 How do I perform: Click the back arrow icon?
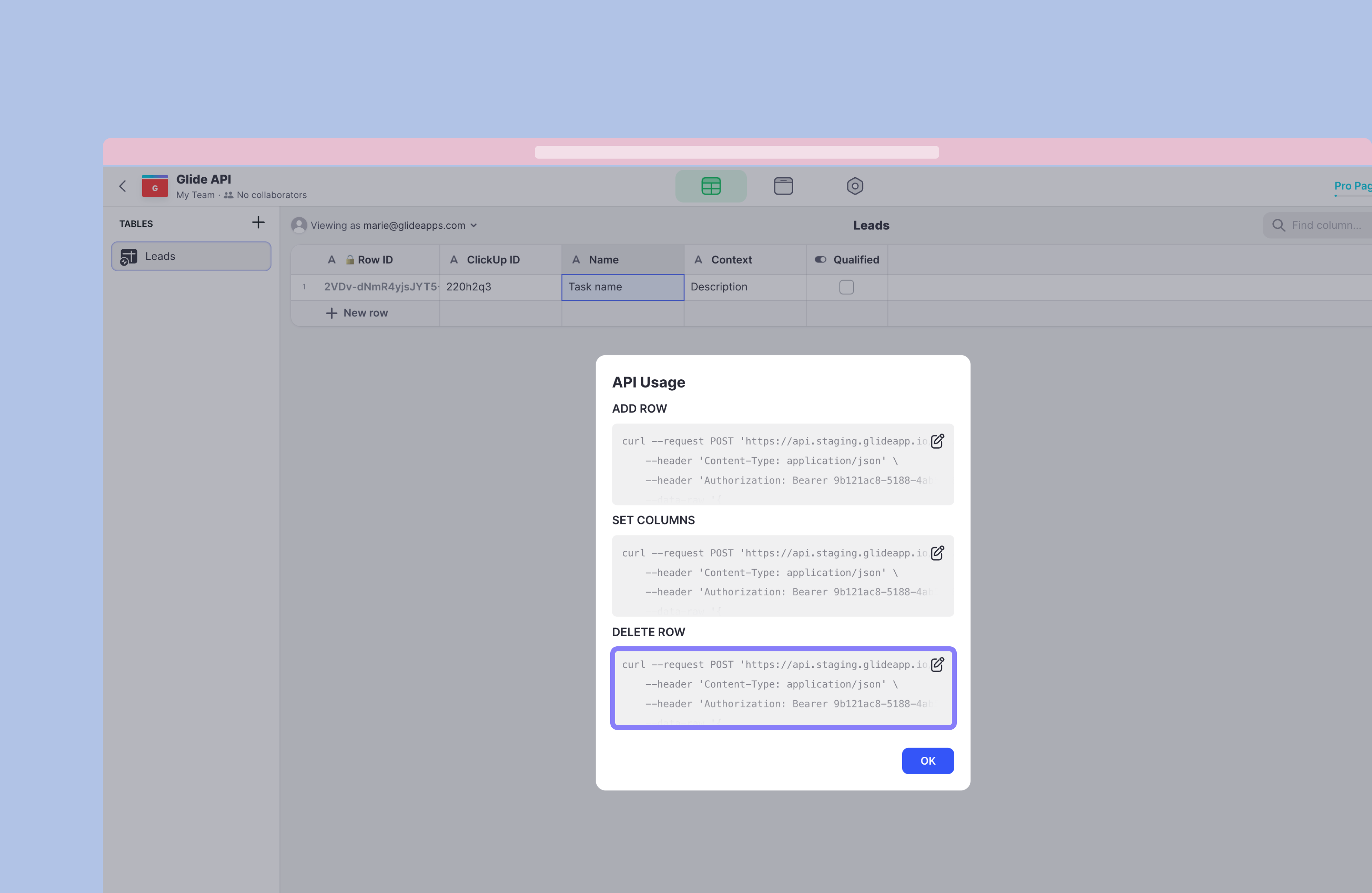click(122, 186)
